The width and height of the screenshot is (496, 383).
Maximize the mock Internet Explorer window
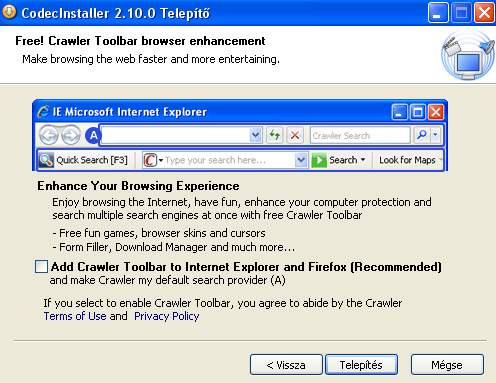pos(417,112)
